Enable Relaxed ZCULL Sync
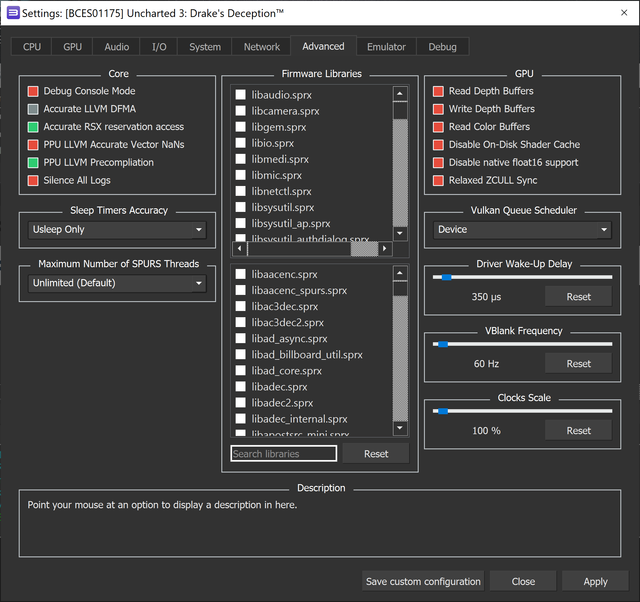The width and height of the screenshot is (640, 602). tap(438, 180)
